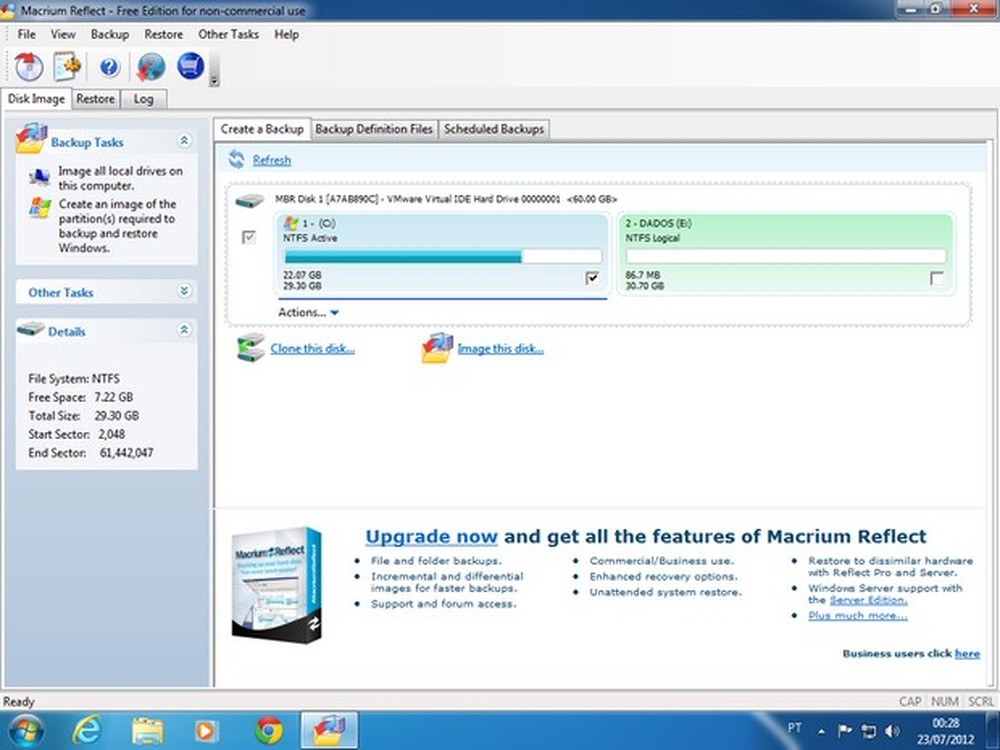1000x750 pixels.
Task: Show hidden system tray icons
Action: pos(821,732)
